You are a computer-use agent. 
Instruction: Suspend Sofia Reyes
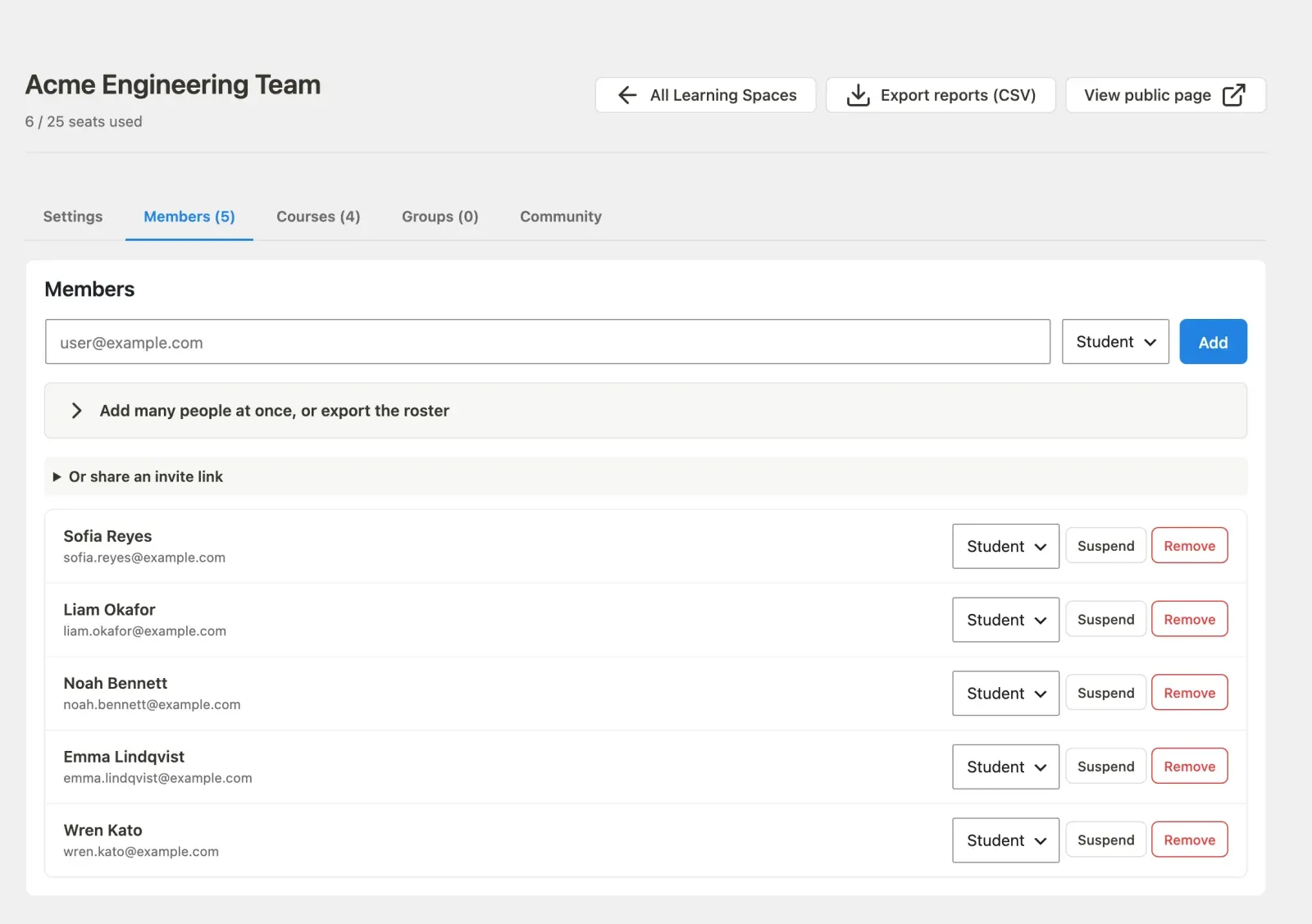1105,546
